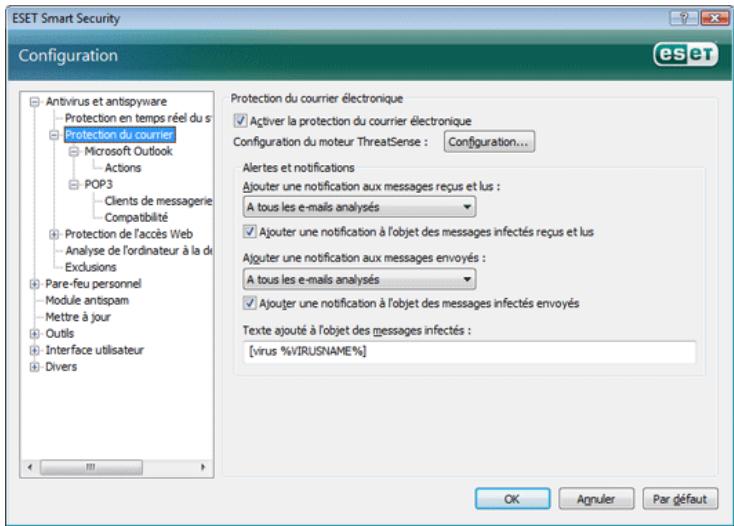Click the ThreatSense Configuration... button
The height and width of the screenshot is (526, 734).
(489, 141)
